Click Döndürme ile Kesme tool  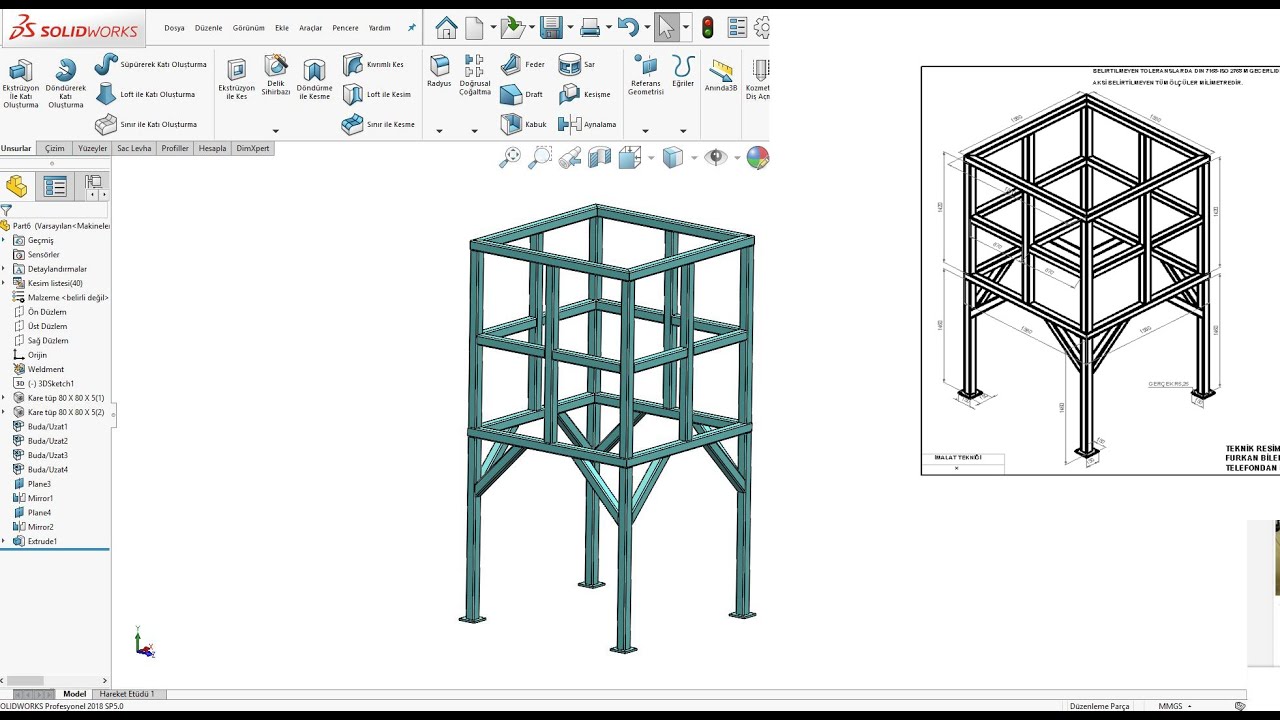pos(314,80)
